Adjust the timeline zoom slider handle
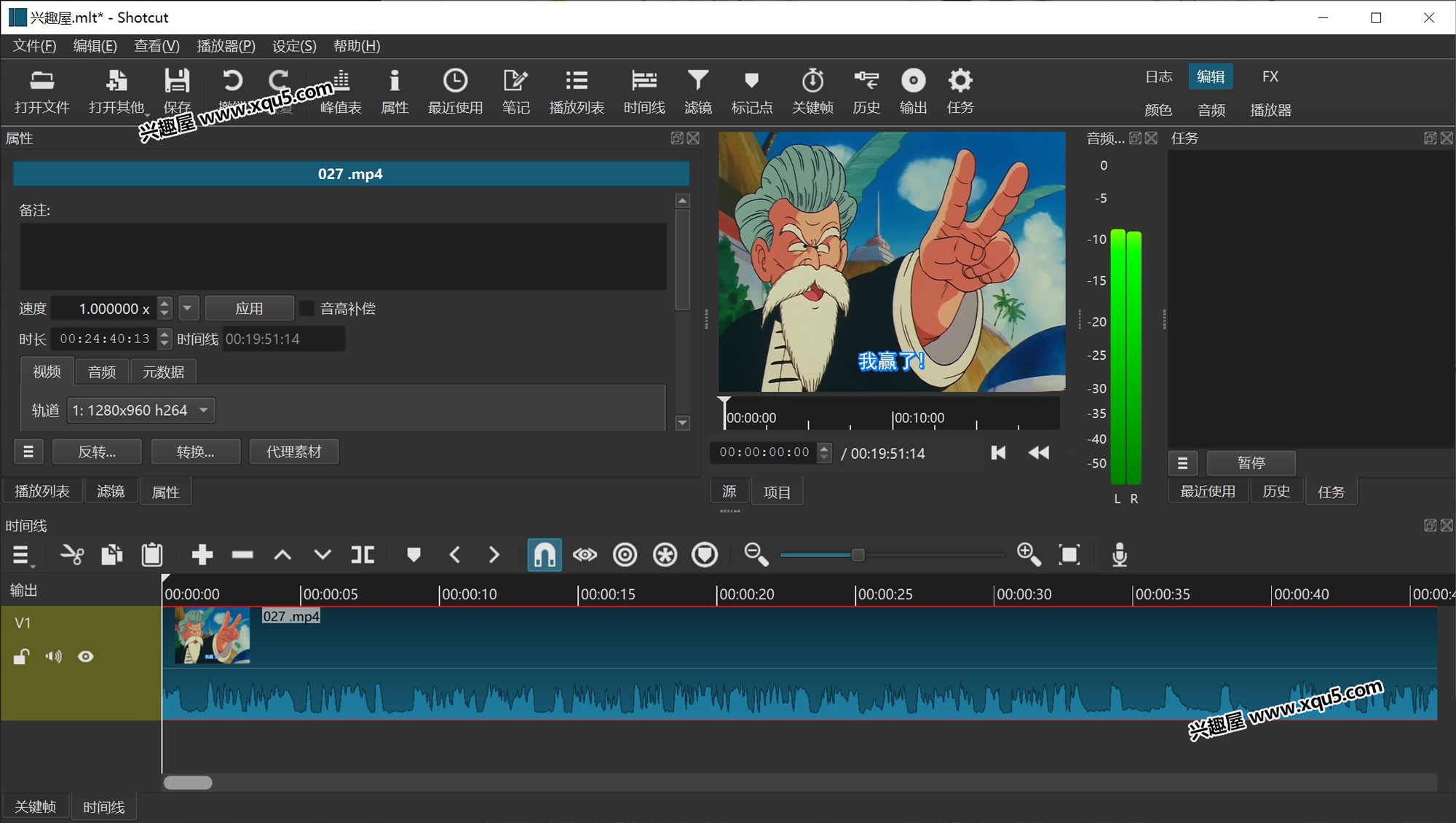This screenshot has width=1456, height=823. pos(858,555)
